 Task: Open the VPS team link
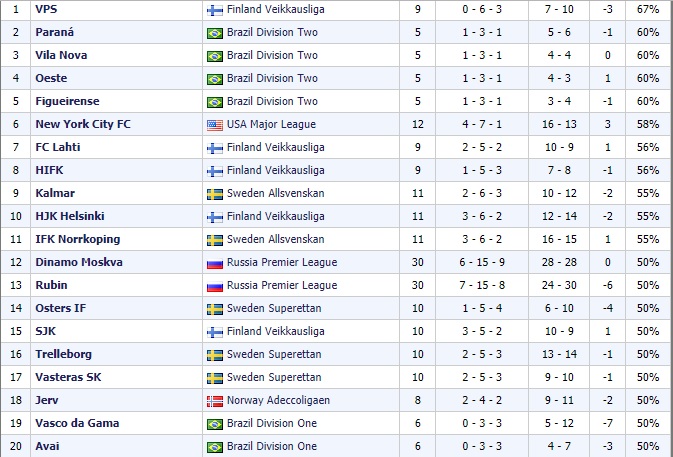click(46, 9)
